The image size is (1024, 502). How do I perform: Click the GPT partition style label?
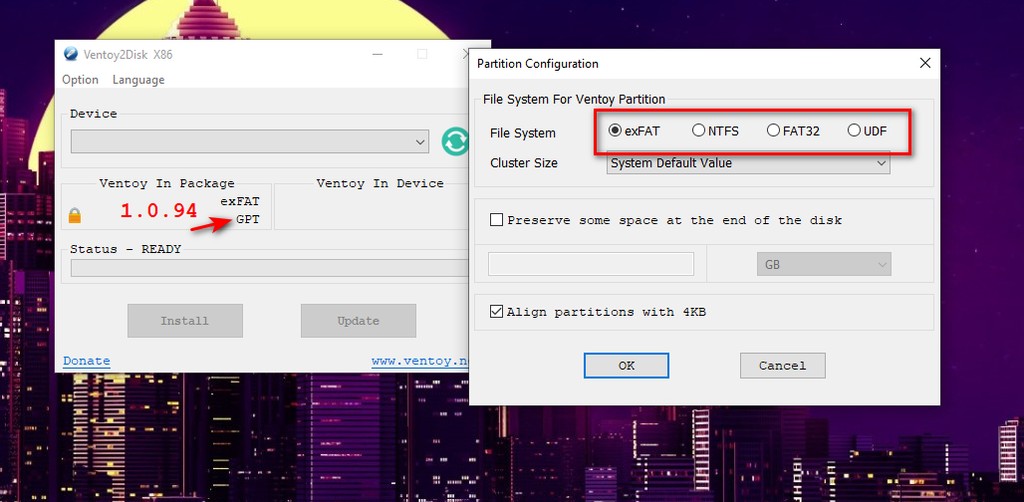click(248, 219)
